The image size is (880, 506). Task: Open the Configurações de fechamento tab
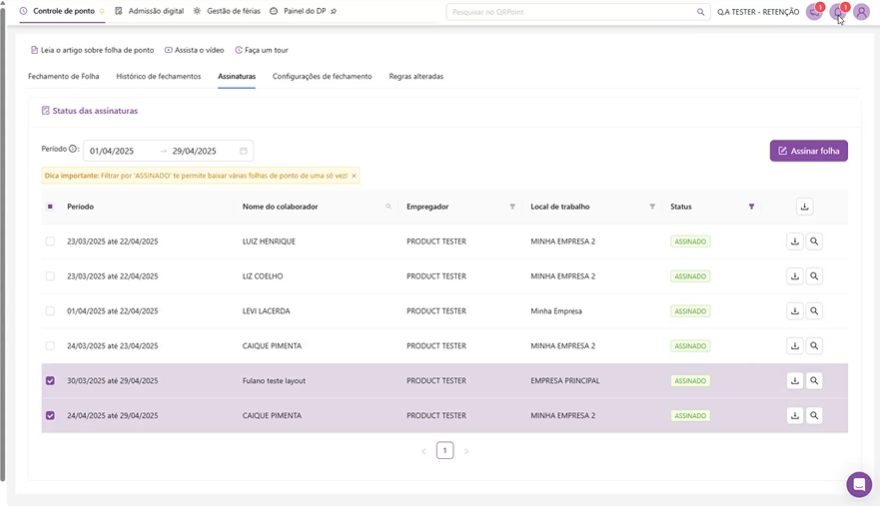322,76
